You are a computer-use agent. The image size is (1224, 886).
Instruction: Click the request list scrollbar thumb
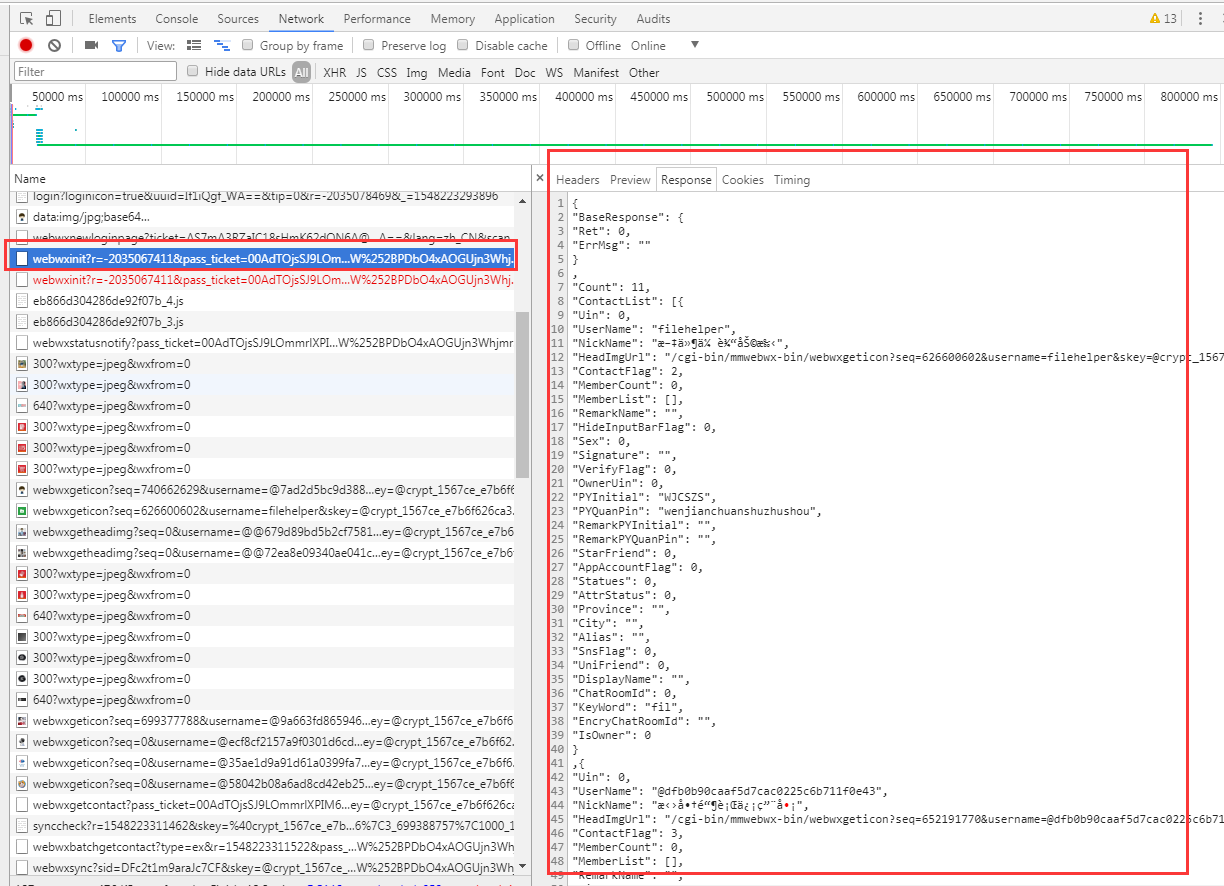(522, 394)
